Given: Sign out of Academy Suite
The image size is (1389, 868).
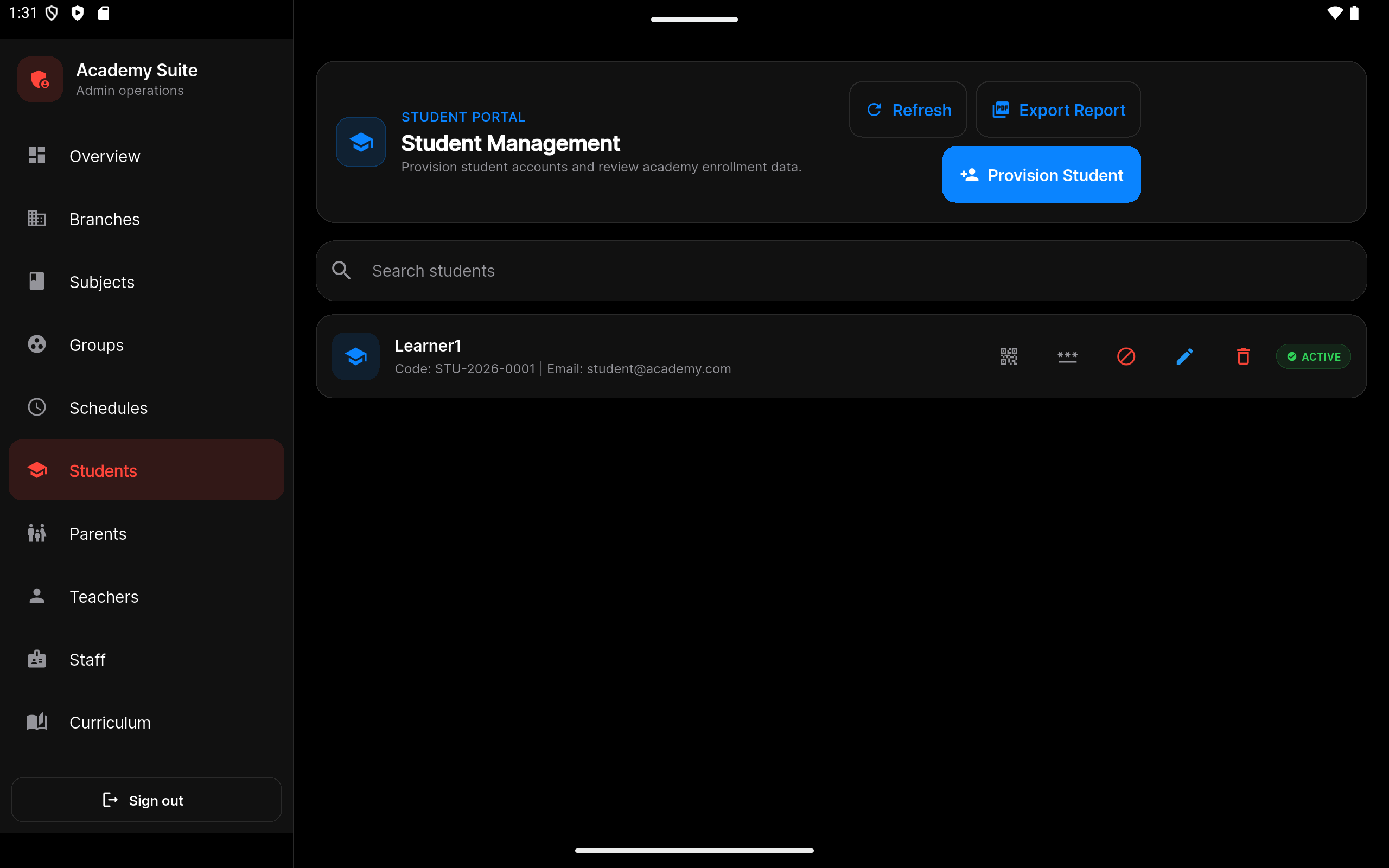Looking at the screenshot, I should click(146, 800).
